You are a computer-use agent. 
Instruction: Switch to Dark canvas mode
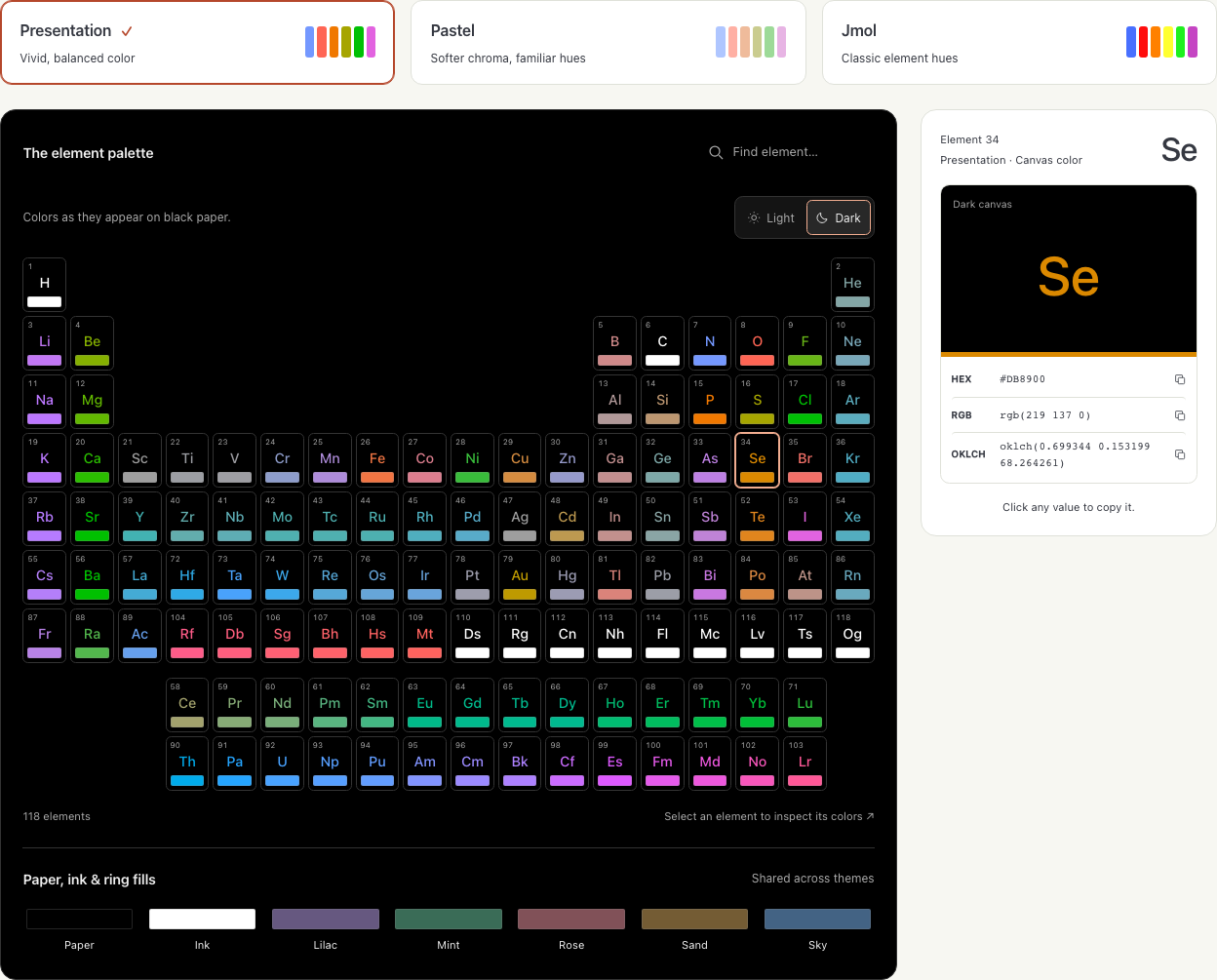(x=839, y=218)
